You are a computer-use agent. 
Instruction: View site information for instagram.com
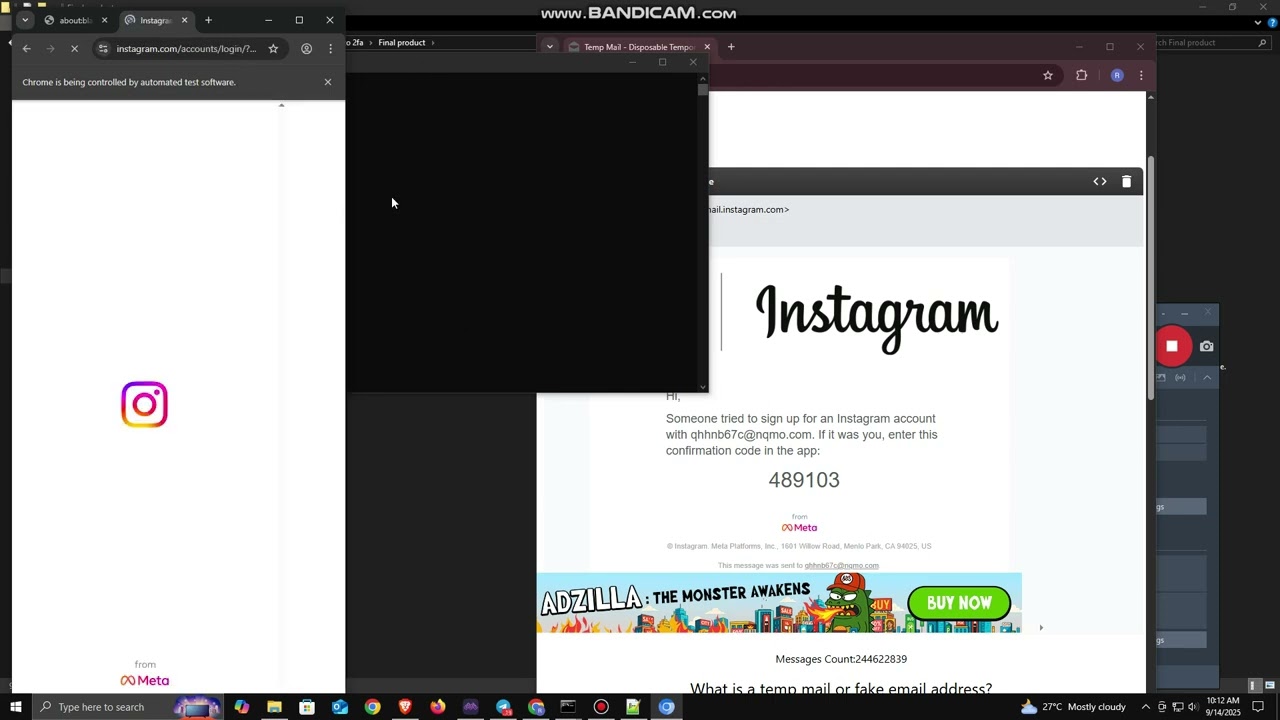102,48
